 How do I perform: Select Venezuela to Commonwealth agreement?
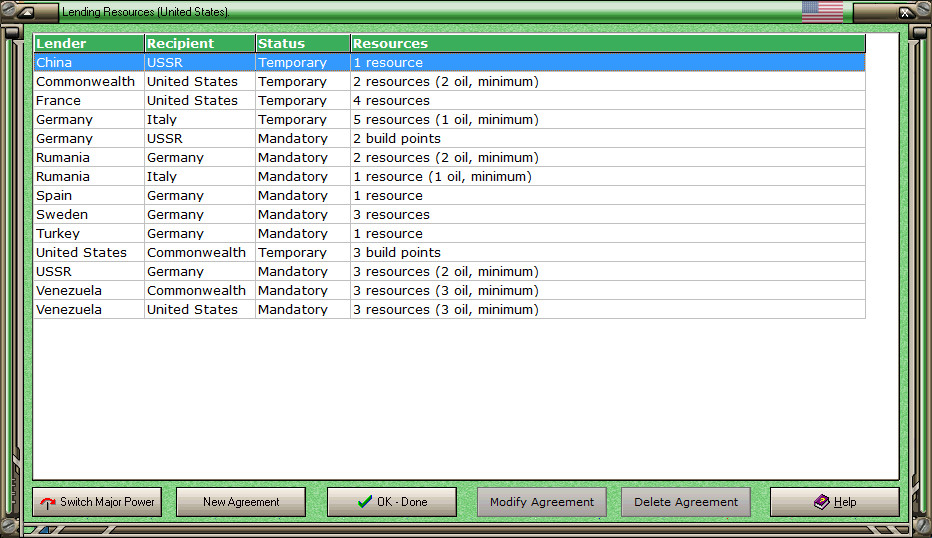(449, 291)
